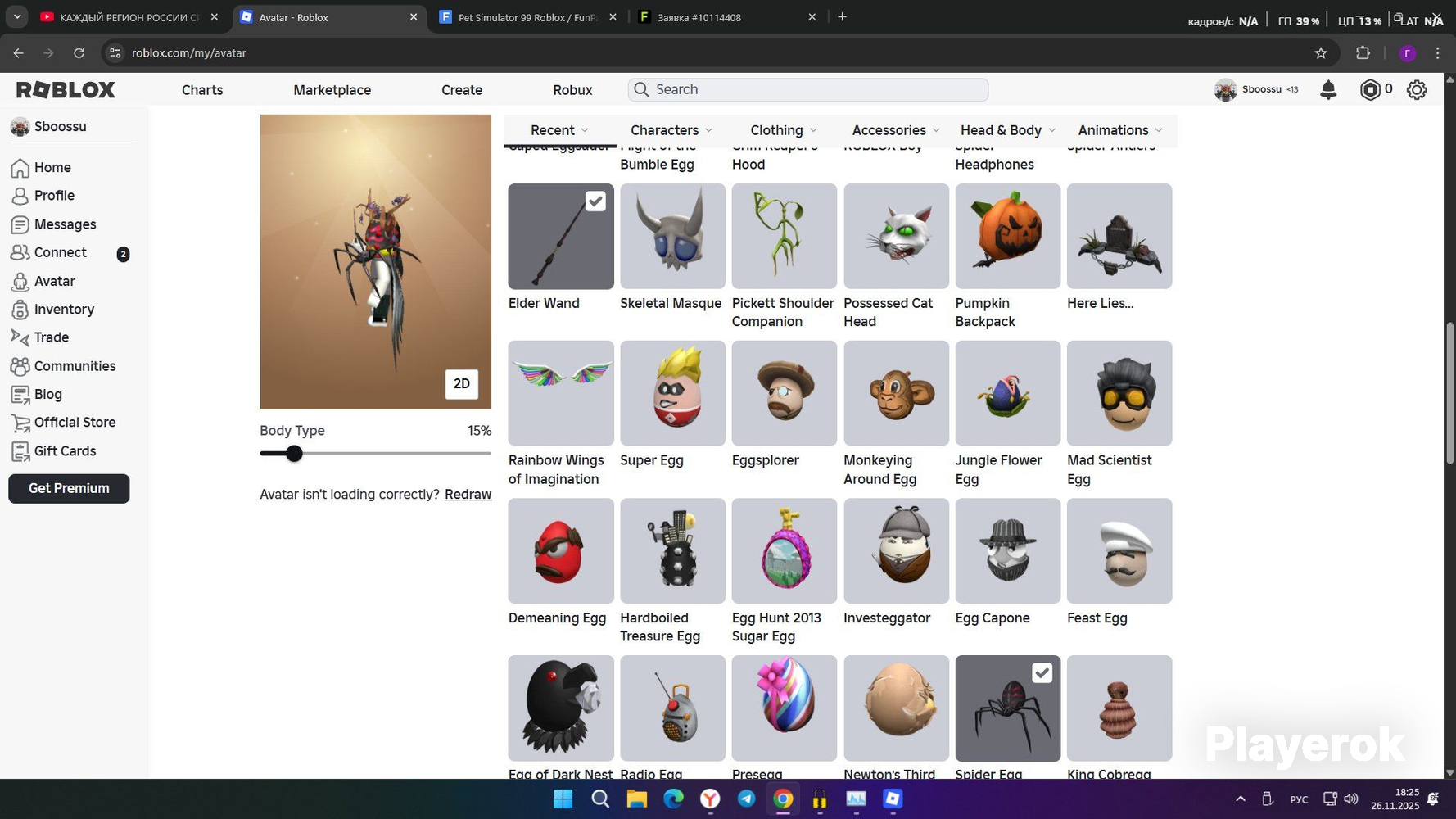
Task: Open the Sboossu profile in the header
Action: coord(1256,90)
